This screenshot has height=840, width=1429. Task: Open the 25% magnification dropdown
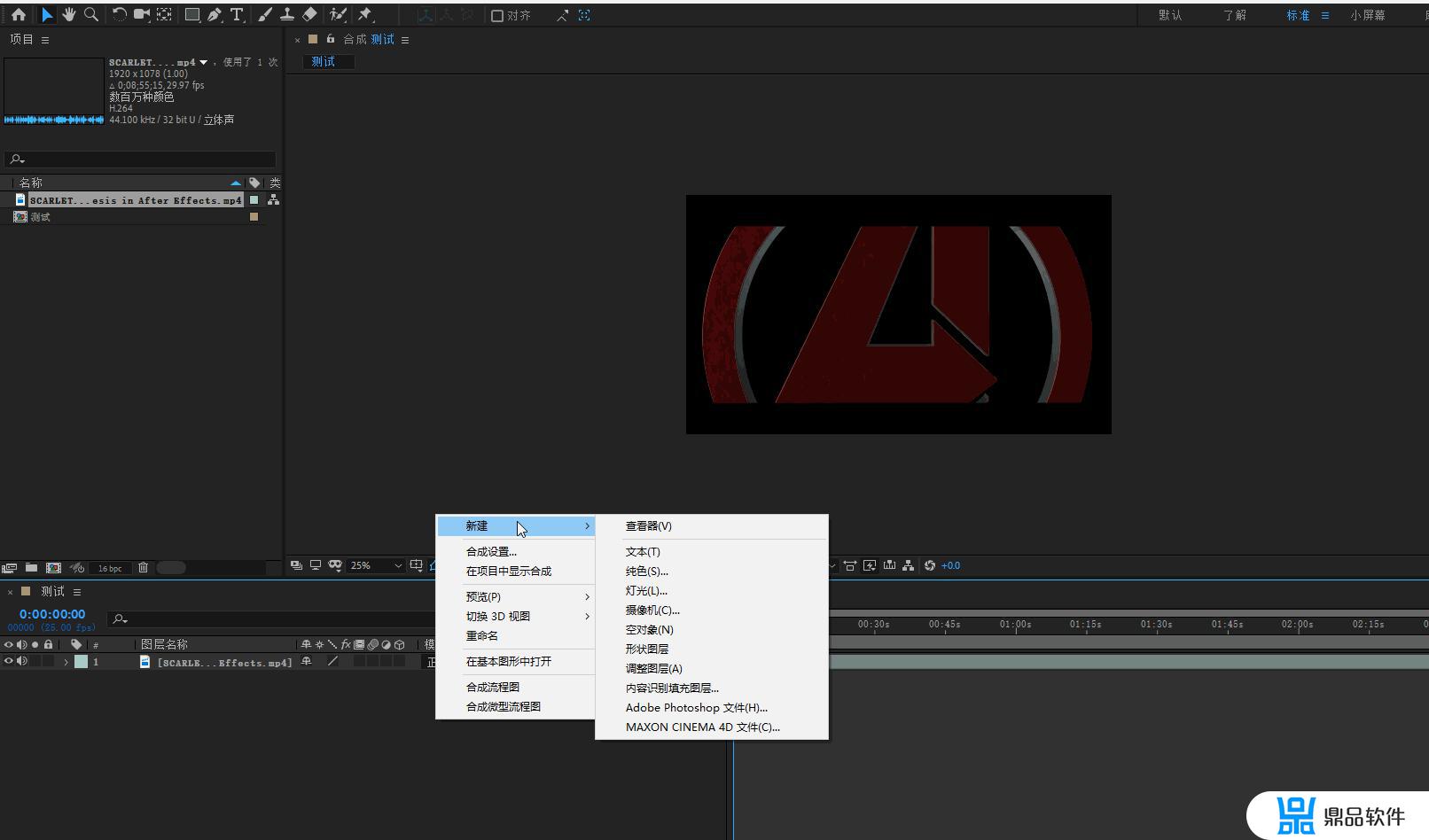(376, 565)
